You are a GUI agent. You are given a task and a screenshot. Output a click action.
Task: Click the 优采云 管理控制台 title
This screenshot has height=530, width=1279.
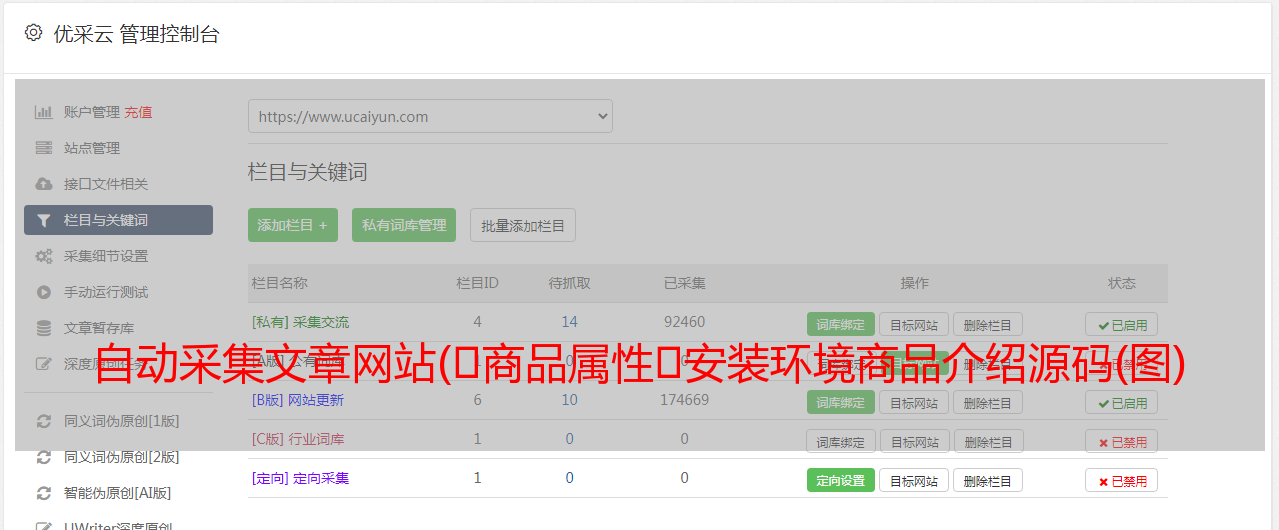coord(137,34)
